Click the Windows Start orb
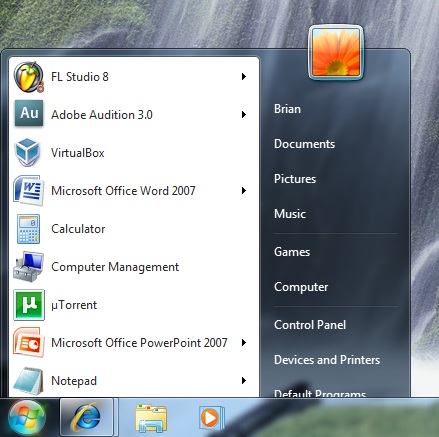This screenshot has width=439, height=437. click(x=27, y=418)
